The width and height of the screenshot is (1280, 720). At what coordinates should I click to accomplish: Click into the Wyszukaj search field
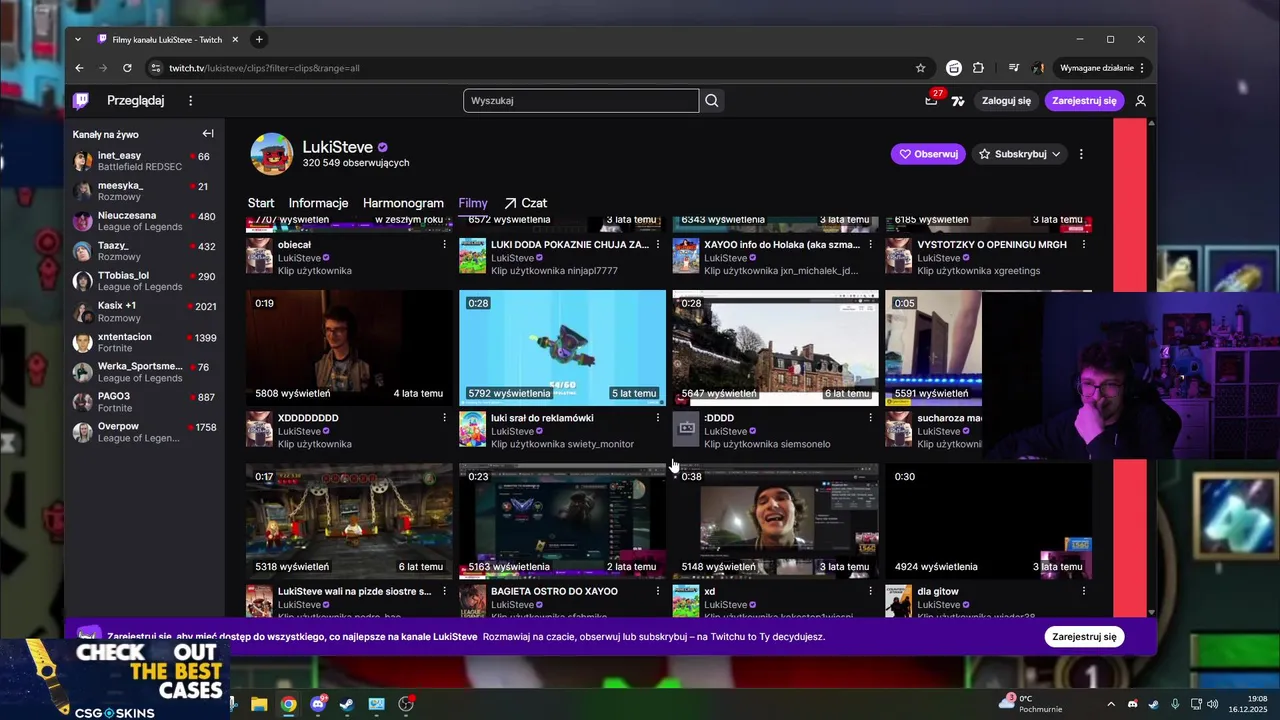point(581,100)
